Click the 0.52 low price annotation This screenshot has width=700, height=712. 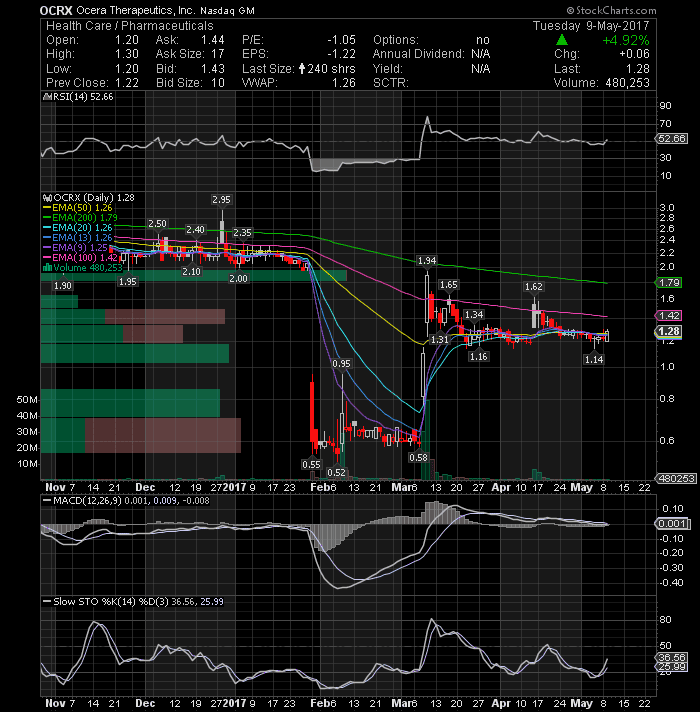click(336, 472)
